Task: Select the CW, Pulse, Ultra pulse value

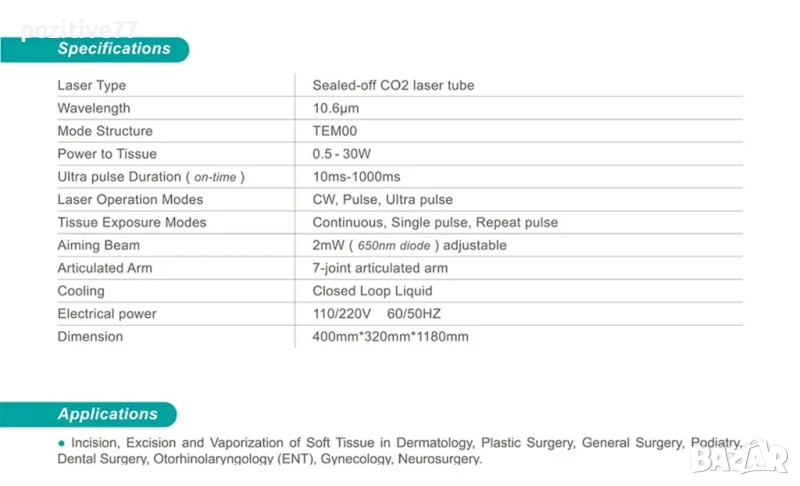Action: [x=382, y=200]
